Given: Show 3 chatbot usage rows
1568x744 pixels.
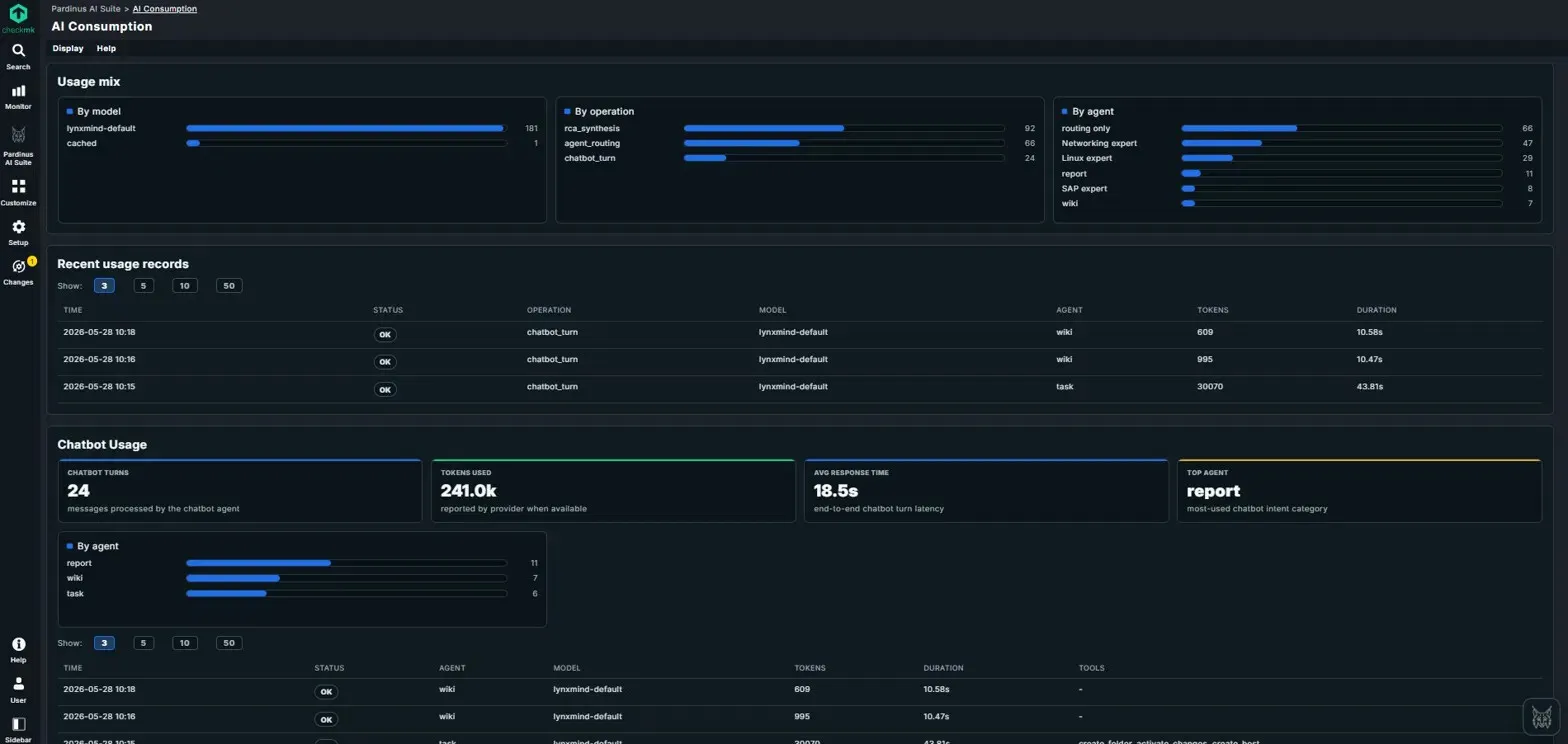Looking at the screenshot, I should click(x=105, y=643).
